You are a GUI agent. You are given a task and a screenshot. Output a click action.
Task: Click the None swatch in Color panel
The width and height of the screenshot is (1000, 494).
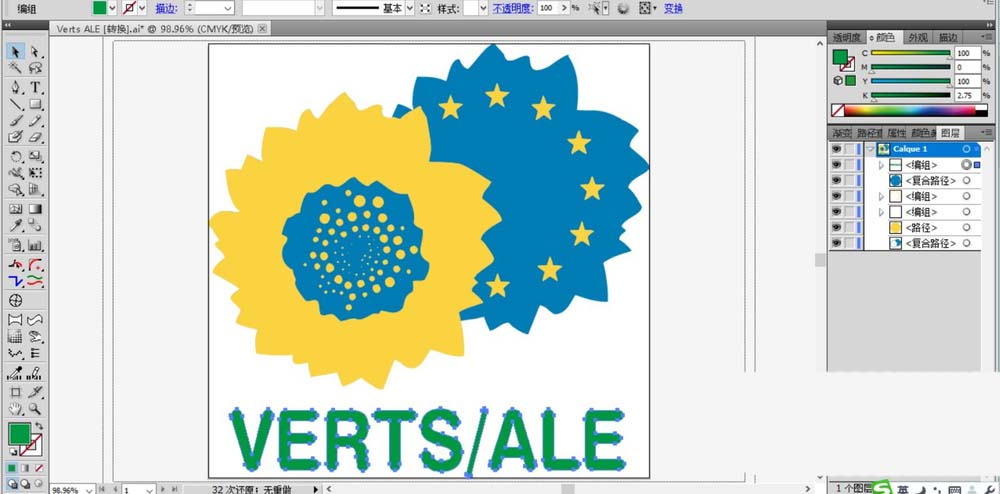(x=837, y=110)
